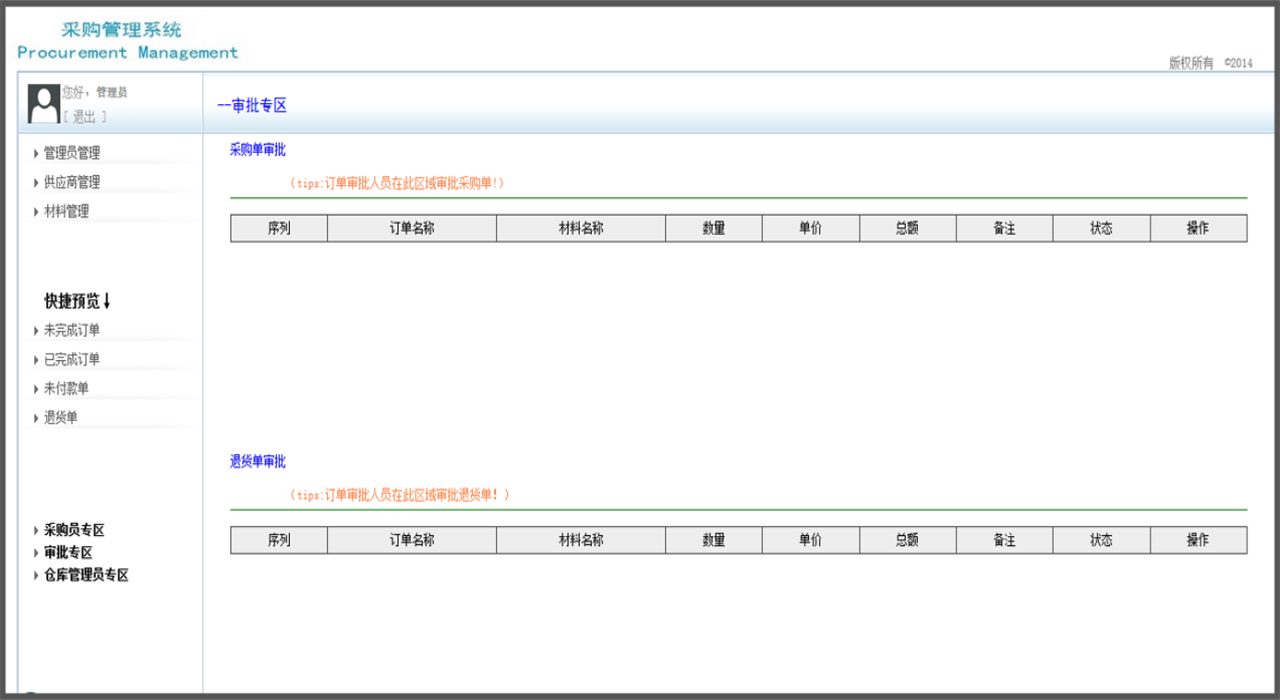The height and width of the screenshot is (700, 1280).
Task: Expand arrow beside 材料管理
Action: pyautogui.click(x=37, y=212)
